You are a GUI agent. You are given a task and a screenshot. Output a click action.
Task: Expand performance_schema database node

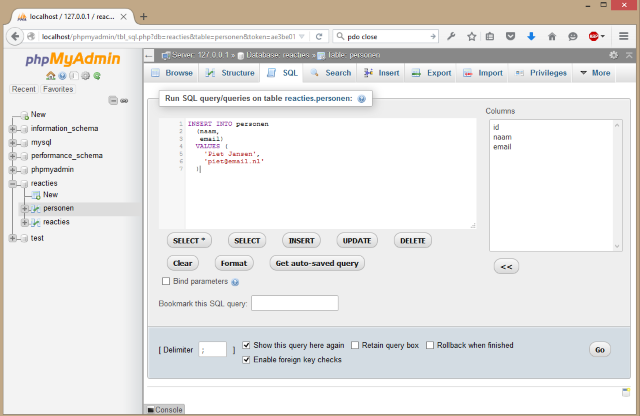point(12,156)
